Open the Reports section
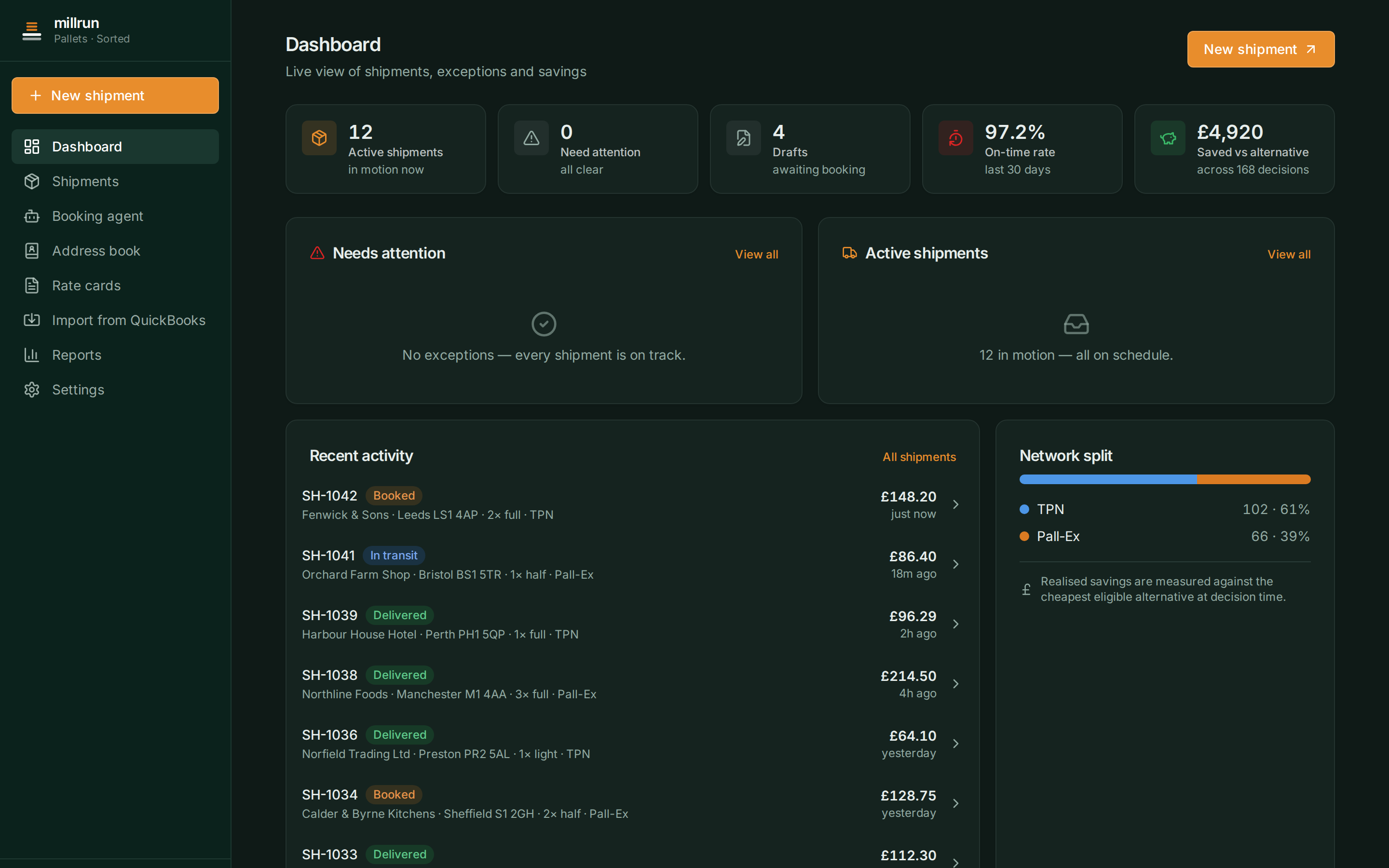This screenshot has height=868, width=1389. coord(115,355)
